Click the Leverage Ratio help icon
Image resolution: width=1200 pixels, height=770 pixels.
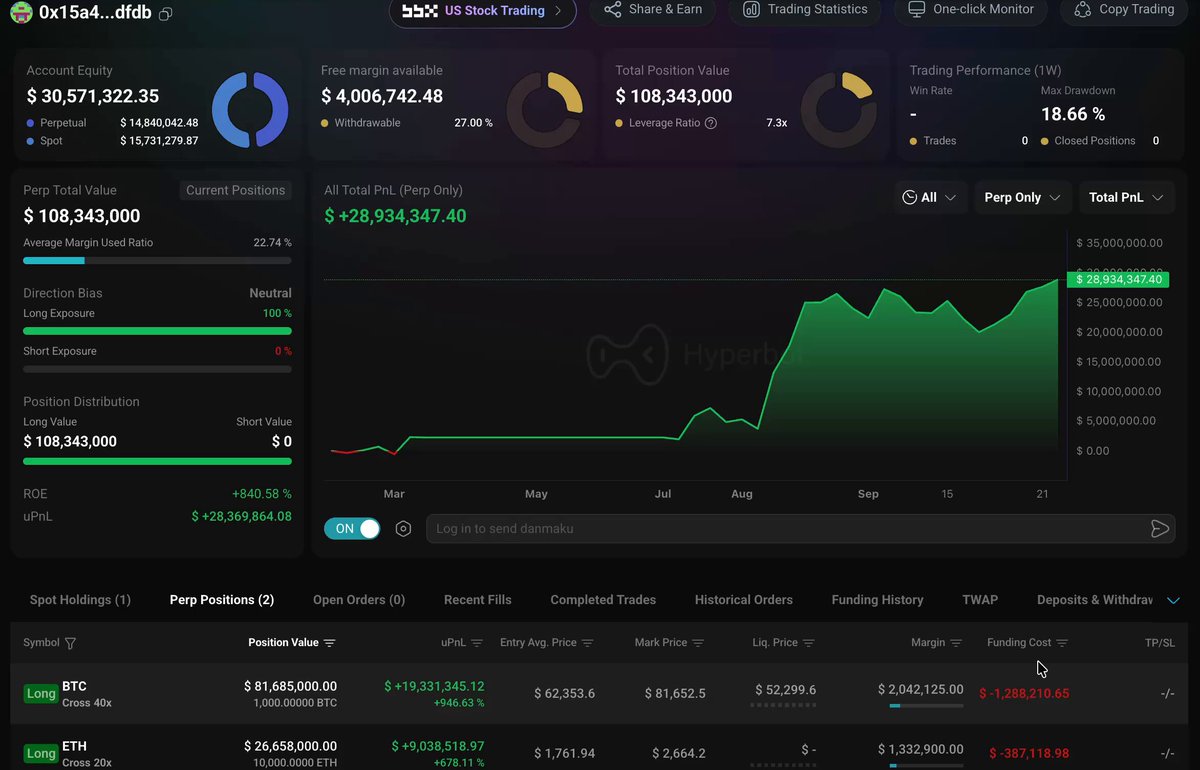[x=711, y=123]
